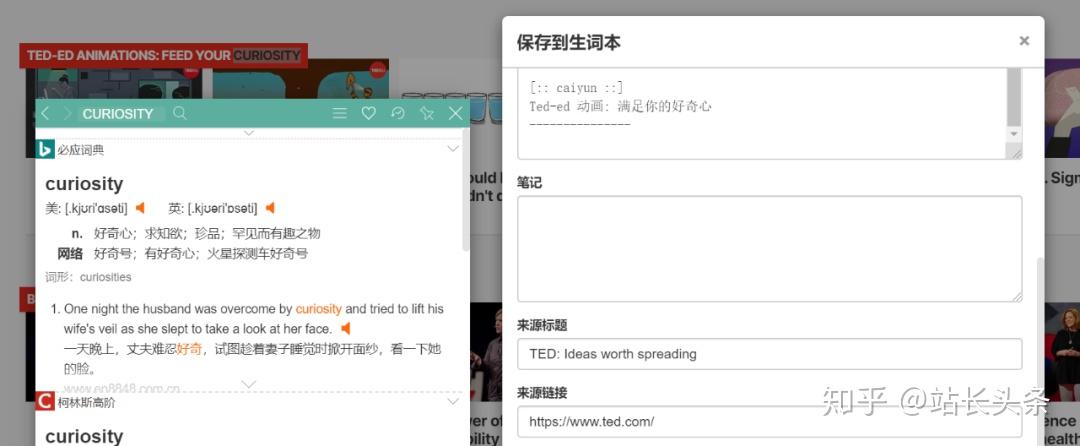Click the Bing dictionary logo icon

click(45, 149)
